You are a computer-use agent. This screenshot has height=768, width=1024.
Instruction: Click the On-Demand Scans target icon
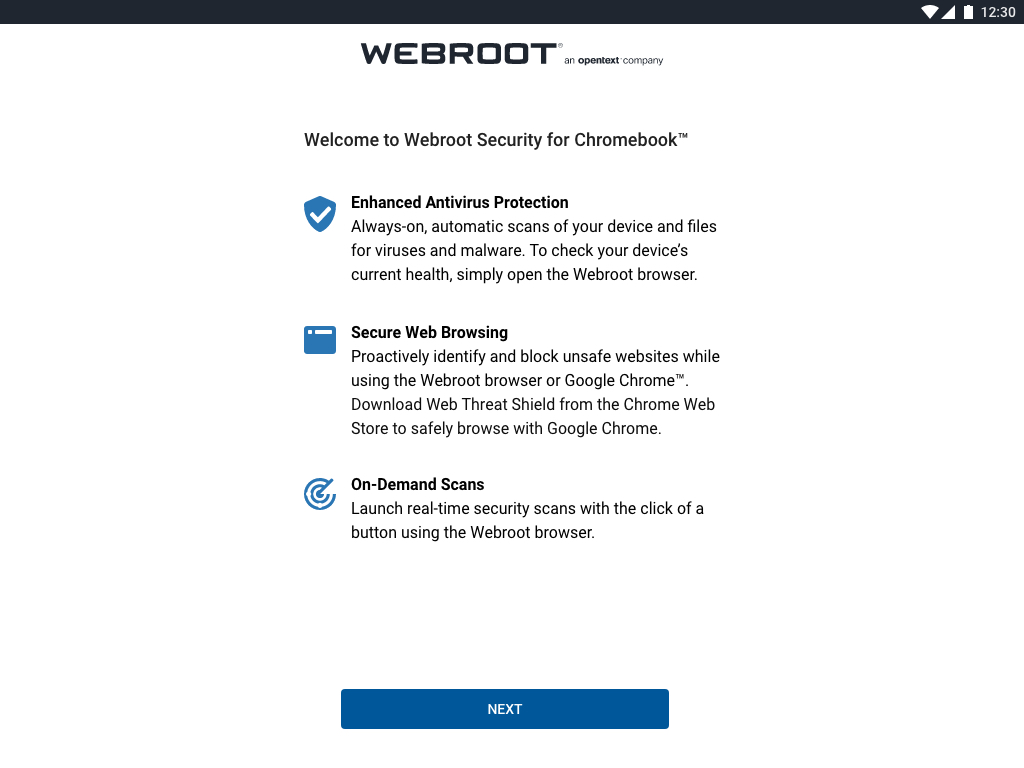[320, 494]
